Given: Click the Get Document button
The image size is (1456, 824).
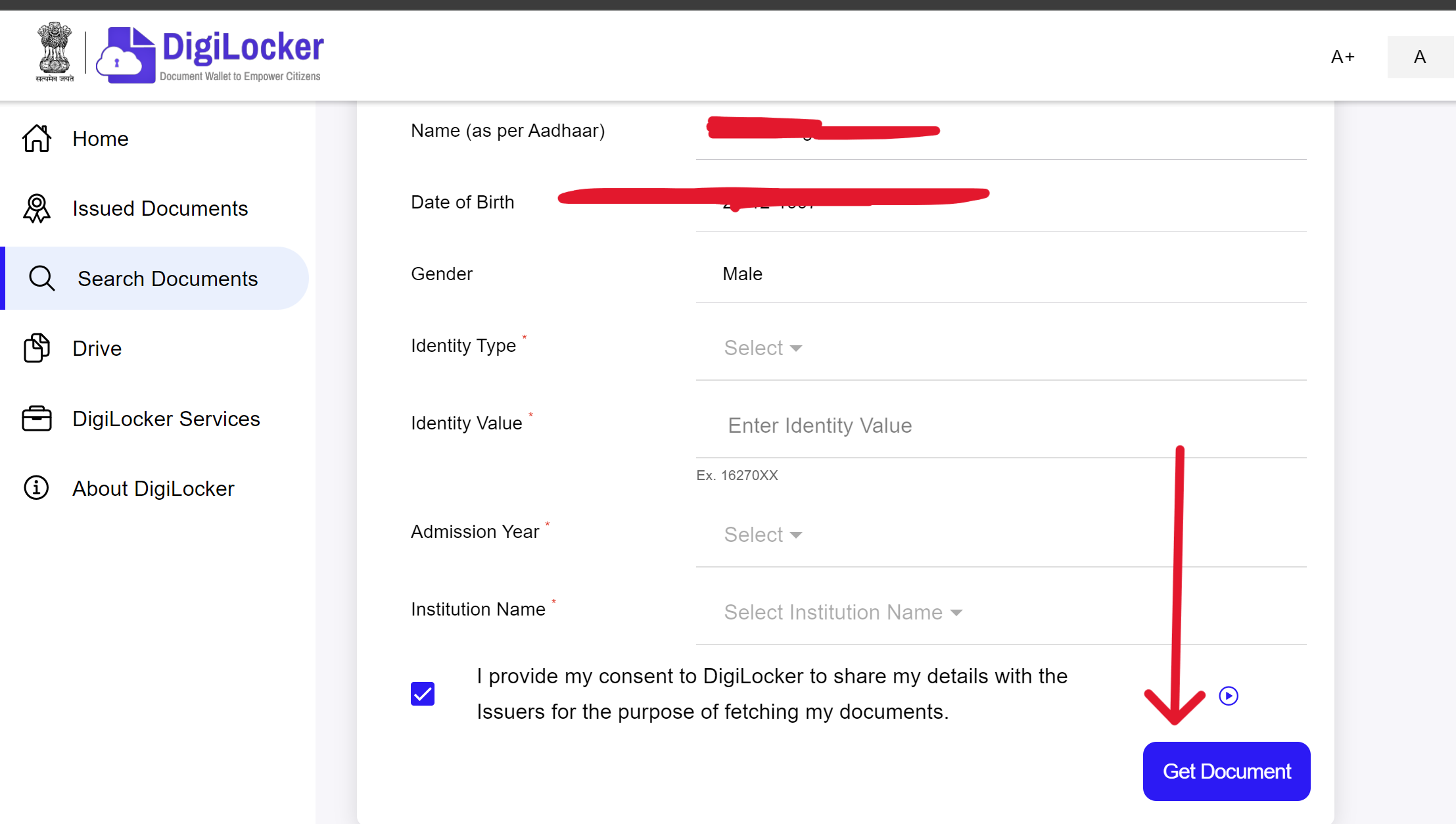Looking at the screenshot, I should [1226, 771].
